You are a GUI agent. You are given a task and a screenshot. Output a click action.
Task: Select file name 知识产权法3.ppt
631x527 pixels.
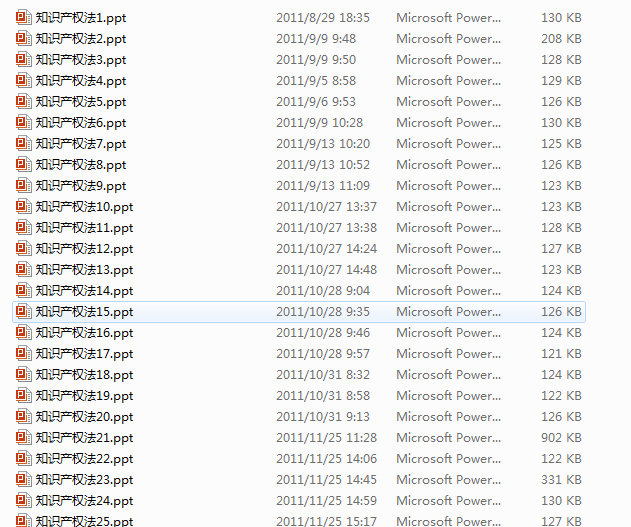coord(81,60)
